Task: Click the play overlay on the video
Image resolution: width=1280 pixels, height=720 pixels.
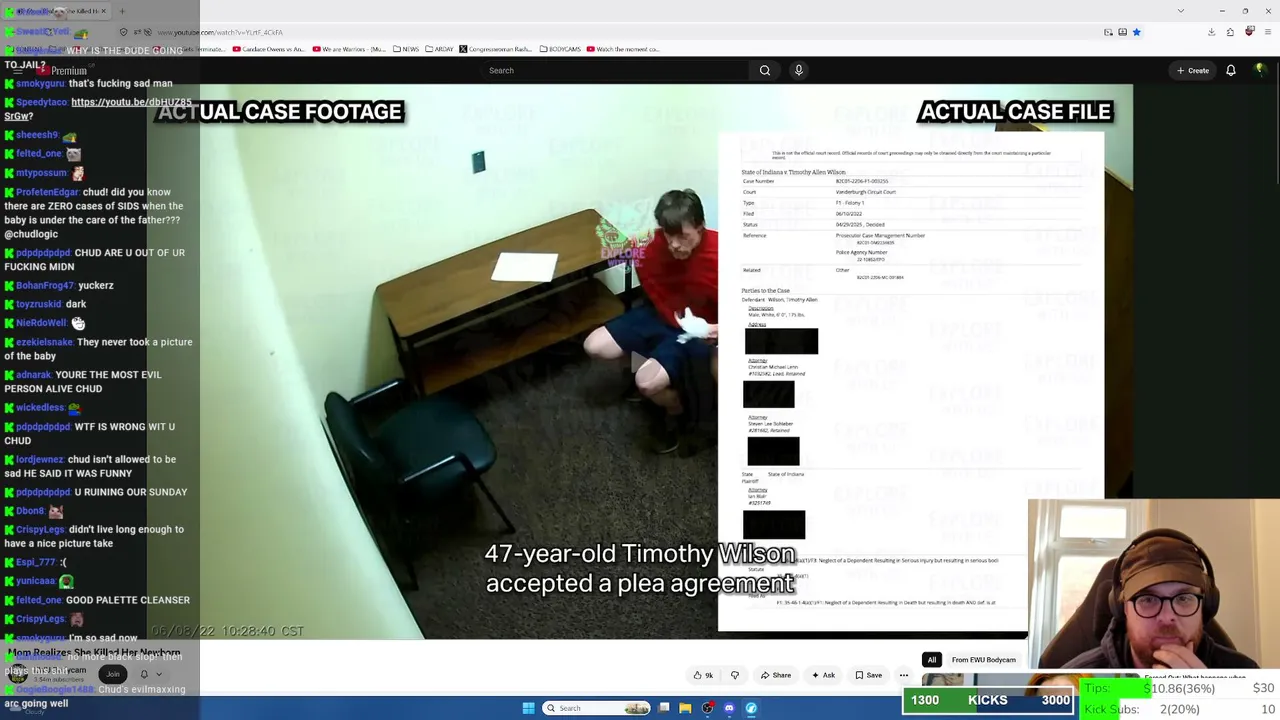Action: click(x=640, y=361)
